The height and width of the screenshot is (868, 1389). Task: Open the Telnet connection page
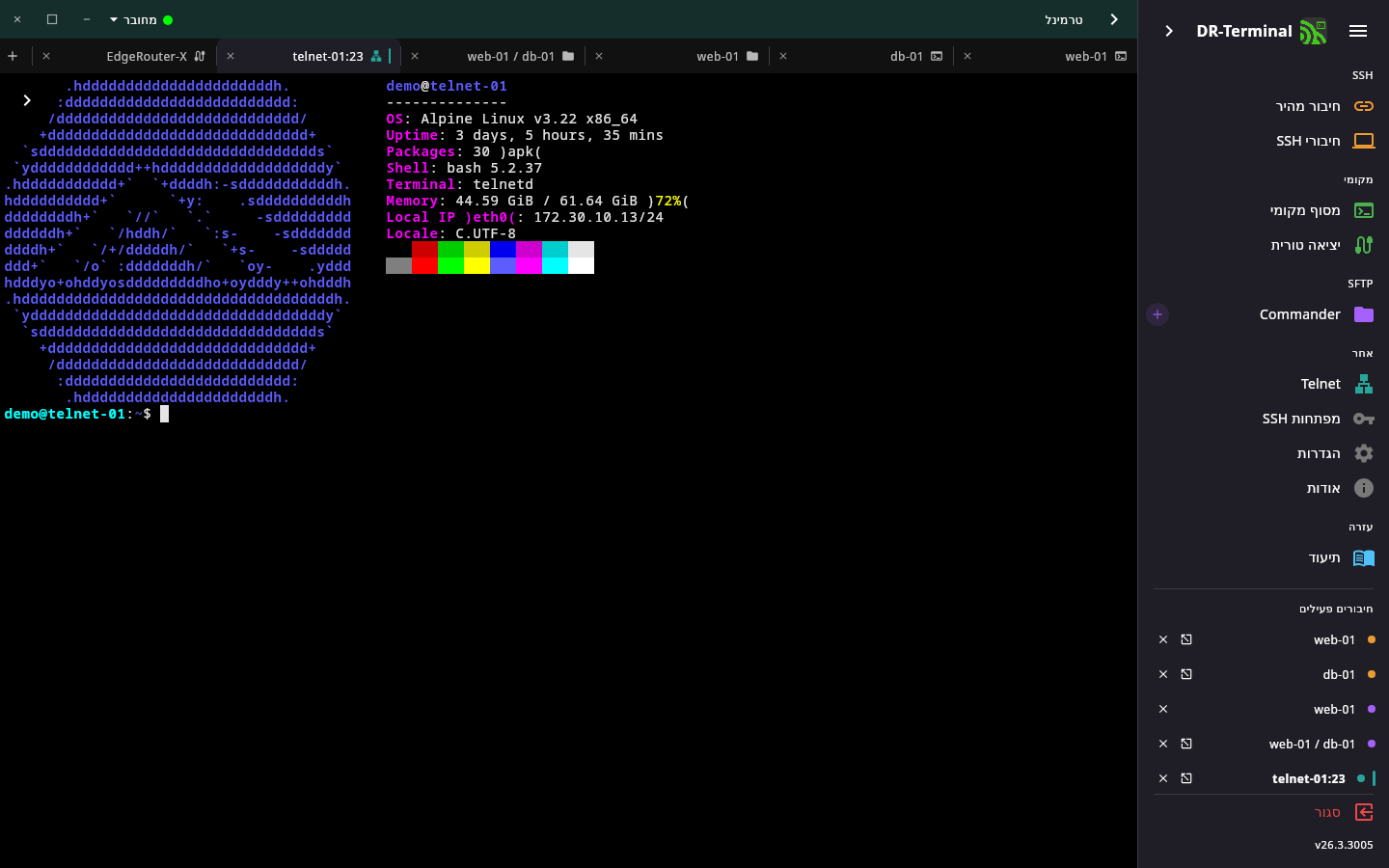point(1264,384)
